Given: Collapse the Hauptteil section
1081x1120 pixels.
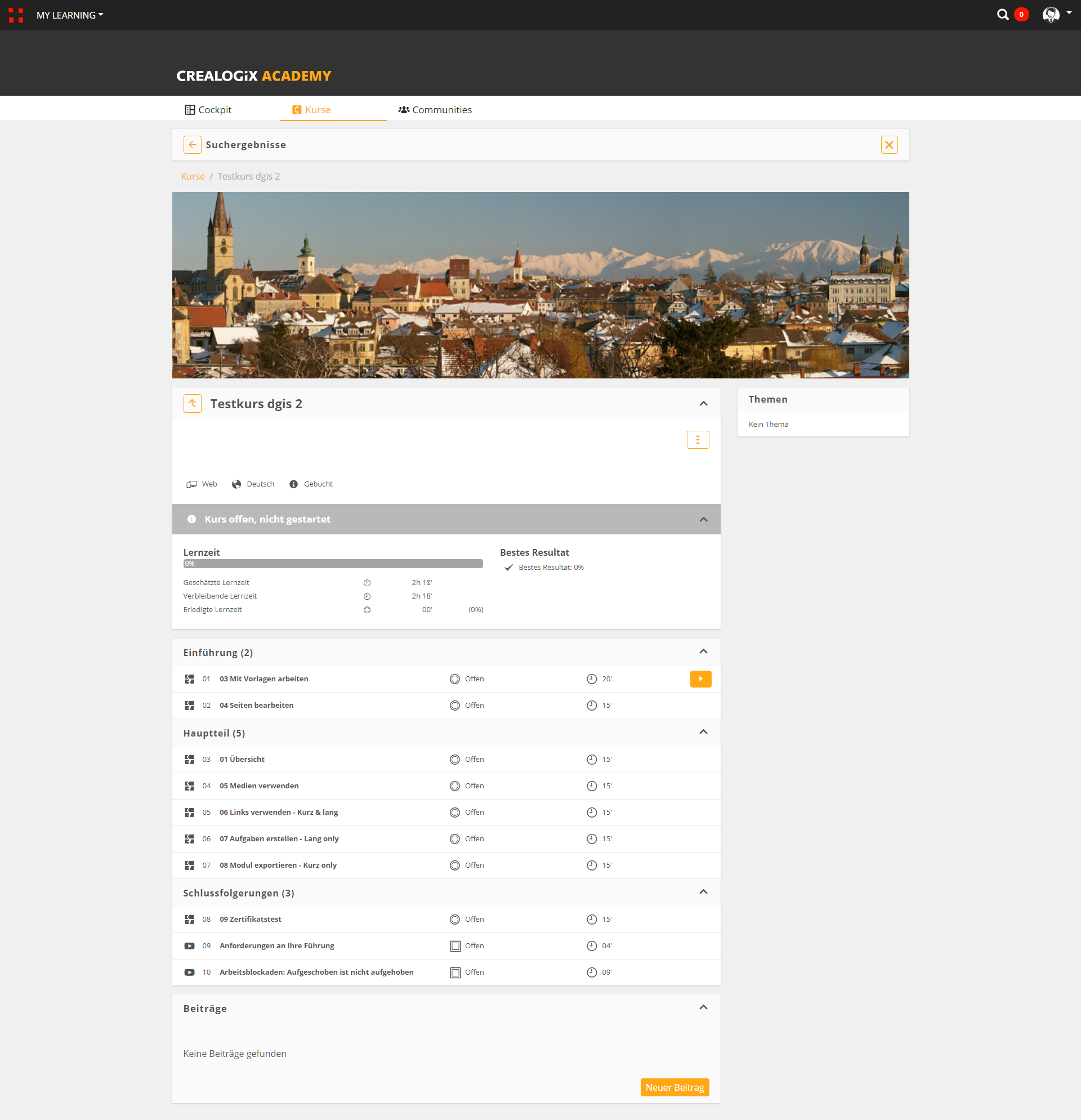Looking at the screenshot, I should 703,733.
